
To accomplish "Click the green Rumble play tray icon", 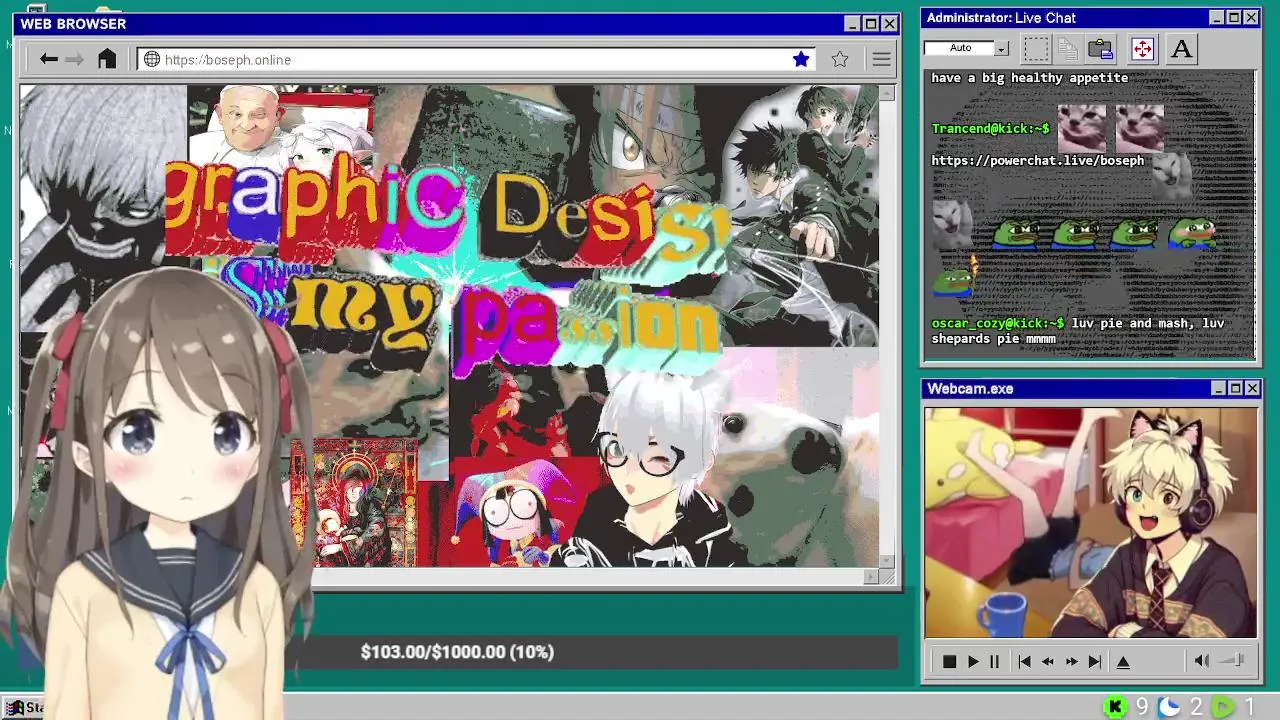I will click(x=1223, y=707).
